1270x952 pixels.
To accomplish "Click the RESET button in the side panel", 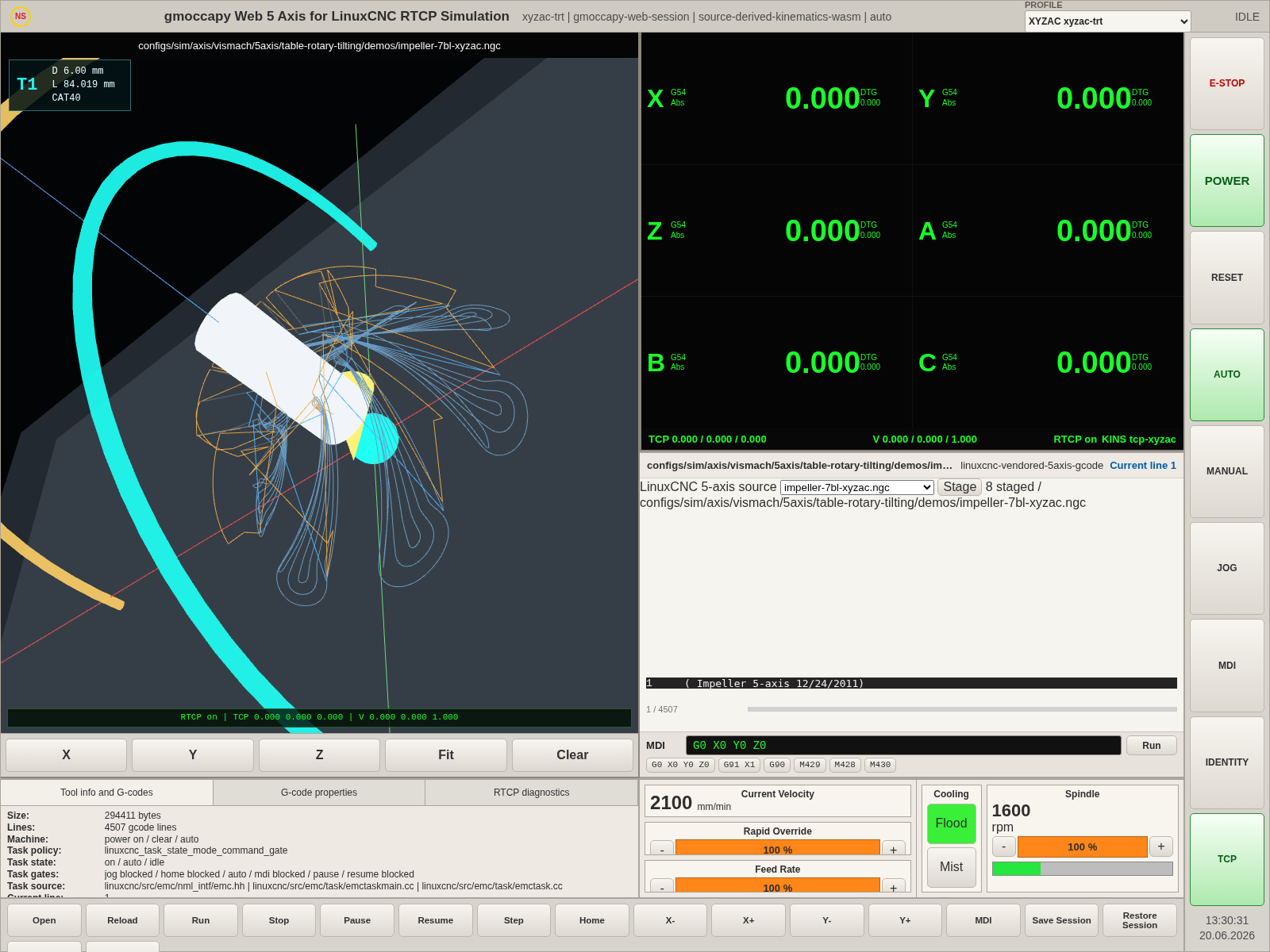I will [x=1226, y=278].
